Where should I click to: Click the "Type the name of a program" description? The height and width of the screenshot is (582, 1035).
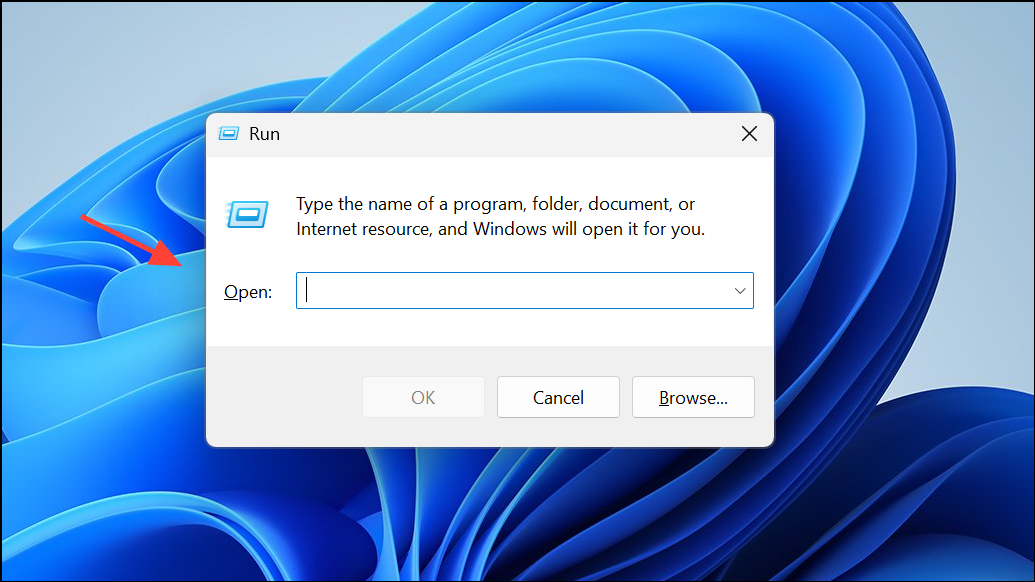(x=500, y=216)
